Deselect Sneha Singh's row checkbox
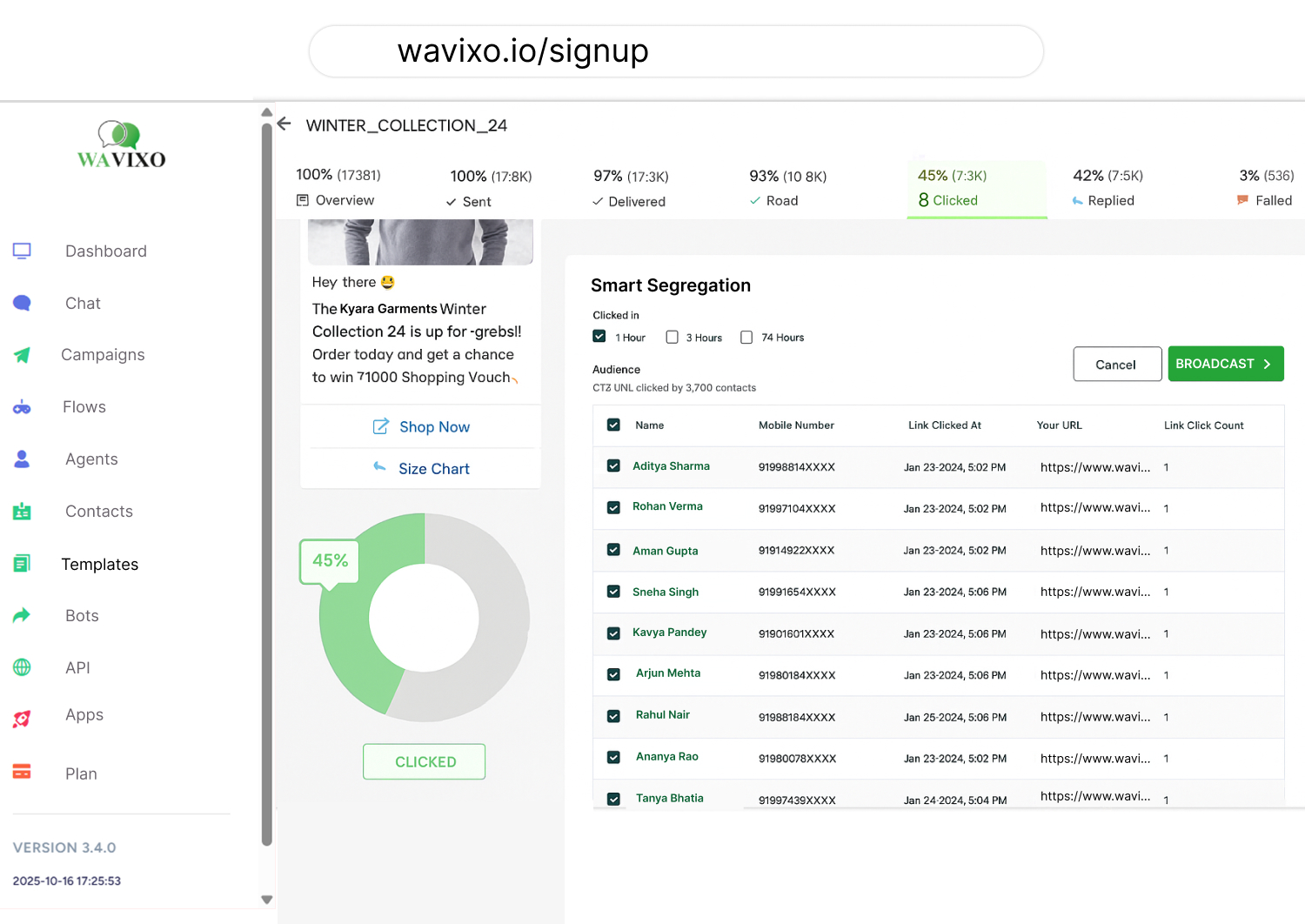The image size is (1305, 924). pos(613,592)
